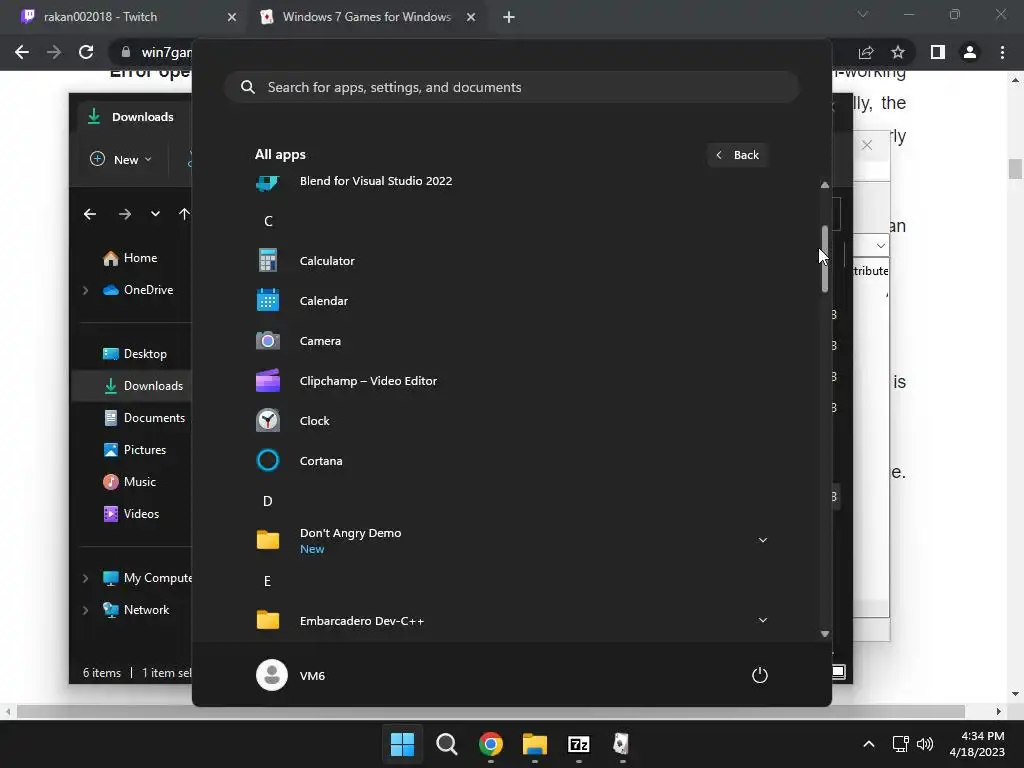Go back in Chrome browser
The width and height of the screenshot is (1024, 768).
[x=22, y=52]
